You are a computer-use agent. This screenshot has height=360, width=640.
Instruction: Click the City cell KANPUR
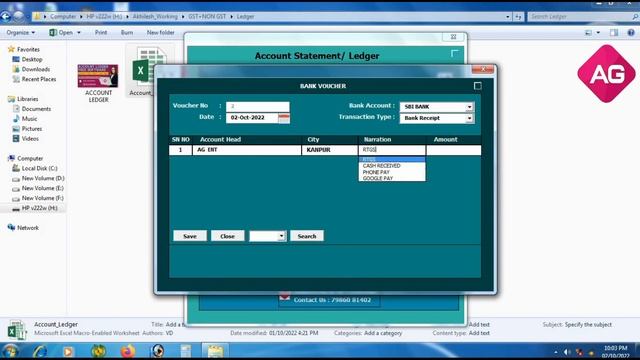pyautogui.click(x=330, y=150)
